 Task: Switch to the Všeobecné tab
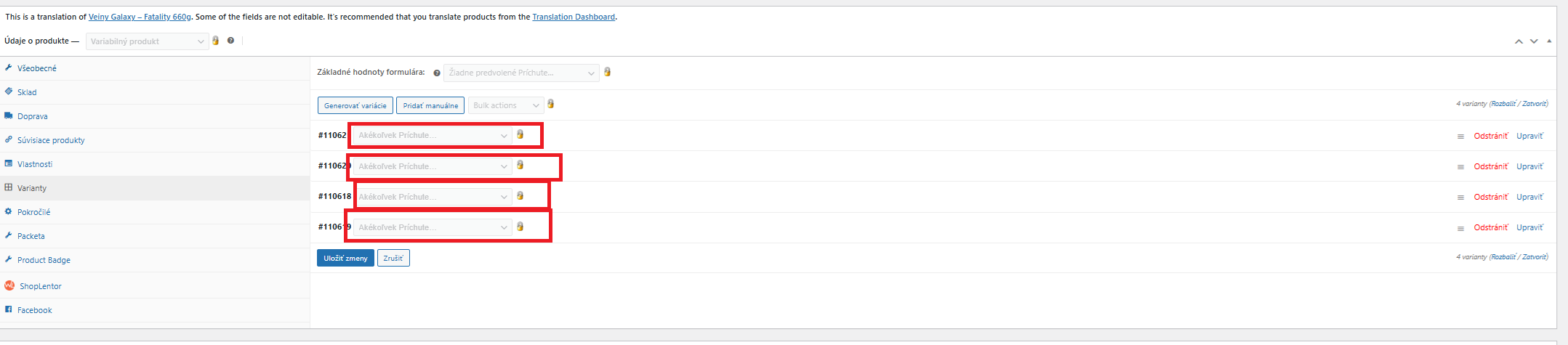(36, 68)
